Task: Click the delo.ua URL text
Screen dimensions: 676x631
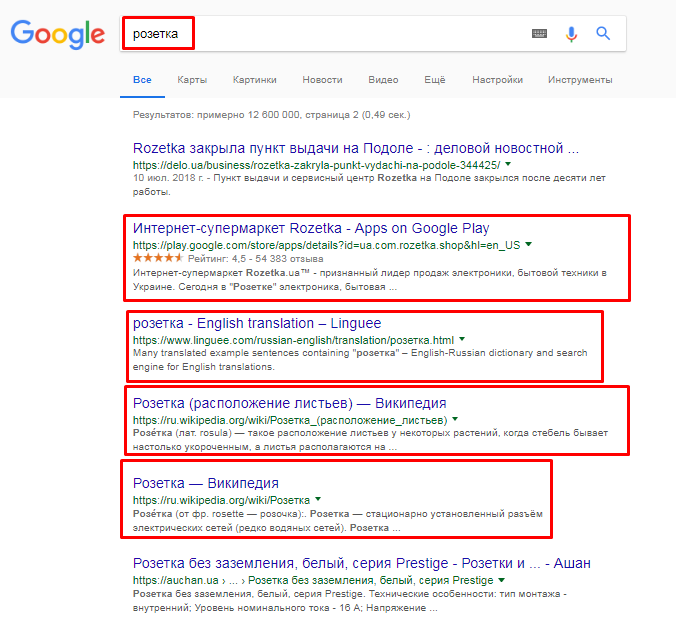Action: pos(316,165)
